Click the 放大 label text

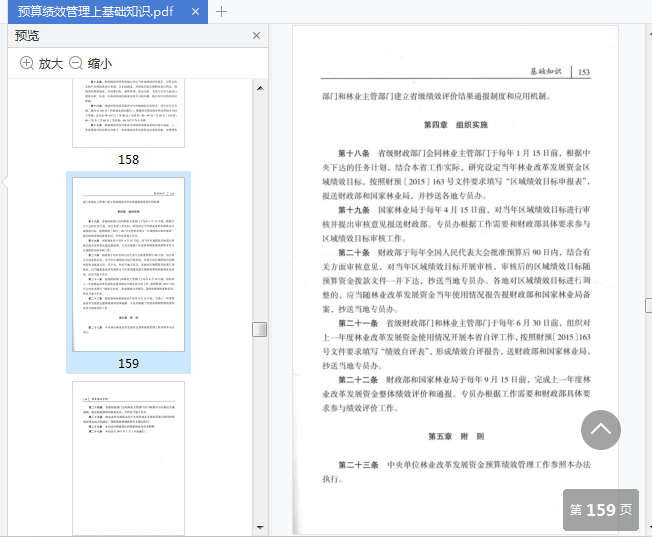coord(51,64)
